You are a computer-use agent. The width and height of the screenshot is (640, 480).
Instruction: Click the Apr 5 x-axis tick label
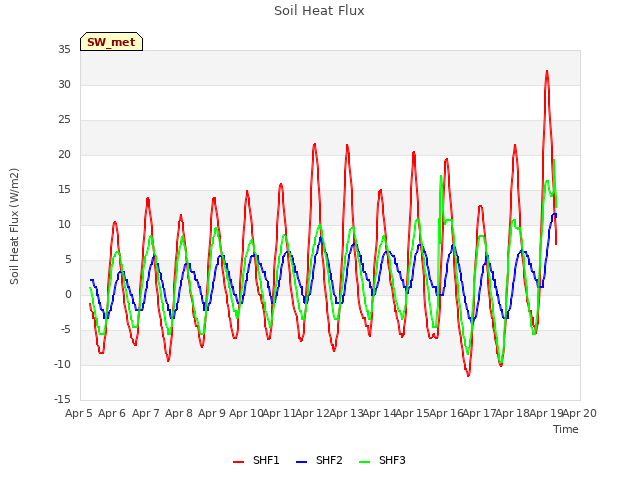pyautogui.click(x=79, y=413)
